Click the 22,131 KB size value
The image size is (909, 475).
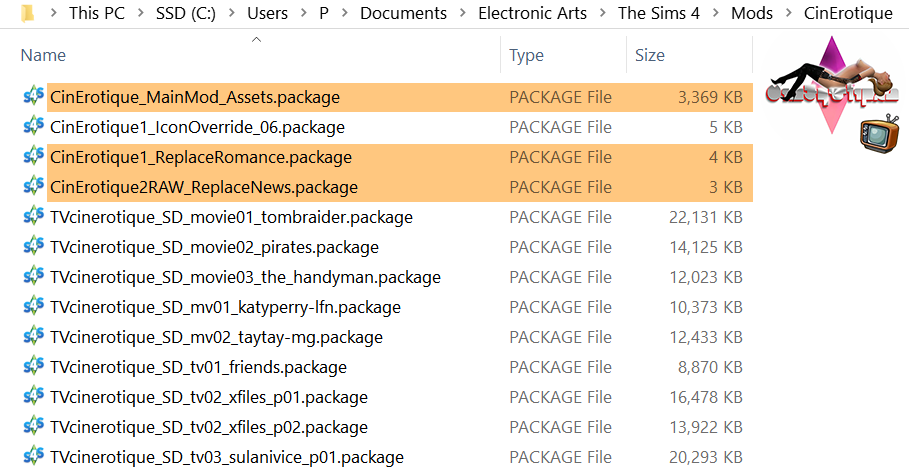pos(706,217)
